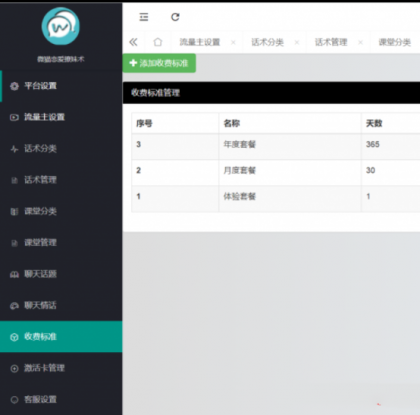Open 聊天话题 in the sidebar
Viewport: 420px width, 415px height.
(61, 274)
